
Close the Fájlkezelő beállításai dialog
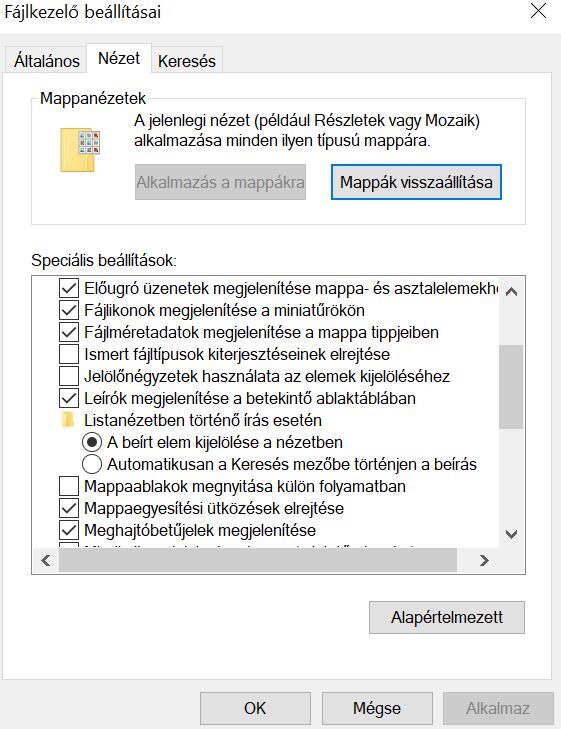(538, 11)
